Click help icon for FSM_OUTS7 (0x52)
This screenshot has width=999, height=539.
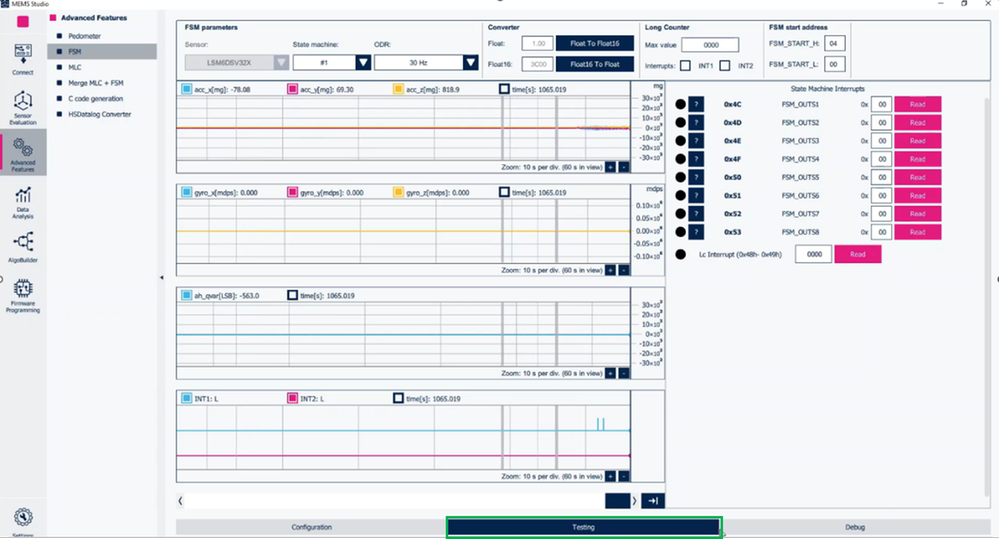click(x=696, y=213)
